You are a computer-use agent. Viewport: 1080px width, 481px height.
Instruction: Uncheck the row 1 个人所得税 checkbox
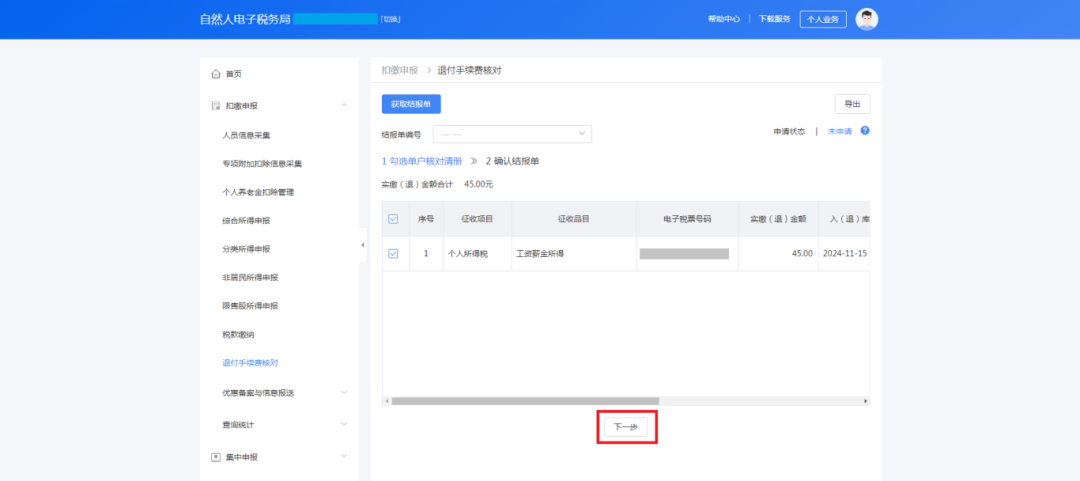tap(393, 254)
